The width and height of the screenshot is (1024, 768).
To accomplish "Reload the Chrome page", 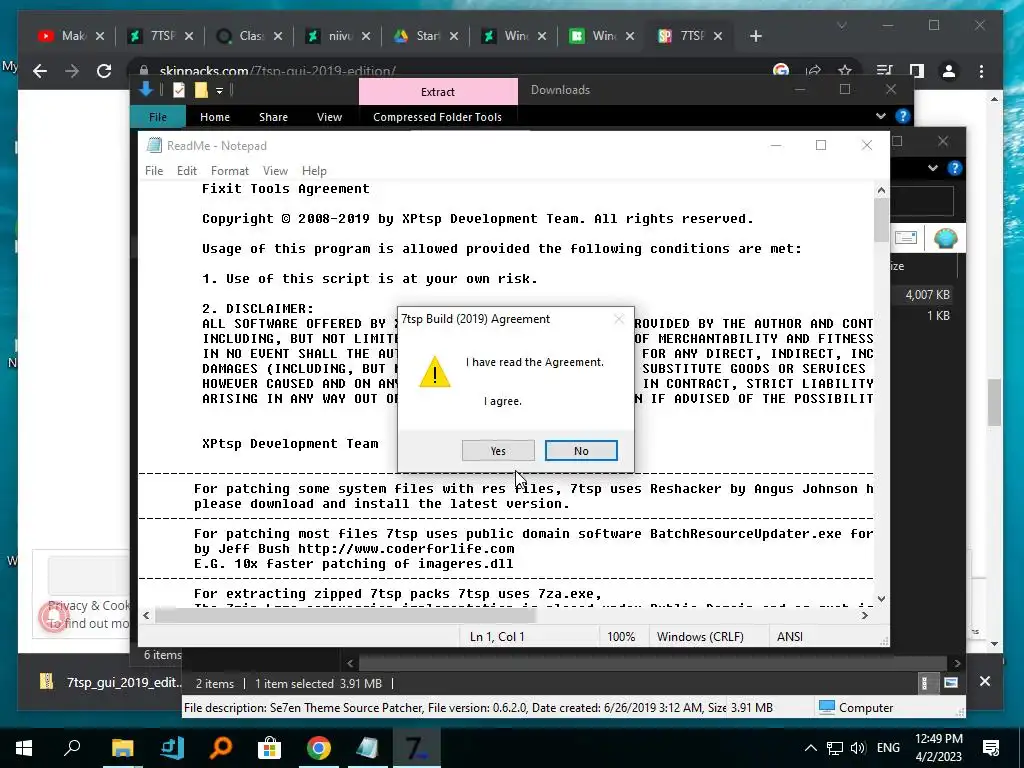I will (x=104, y=71).
